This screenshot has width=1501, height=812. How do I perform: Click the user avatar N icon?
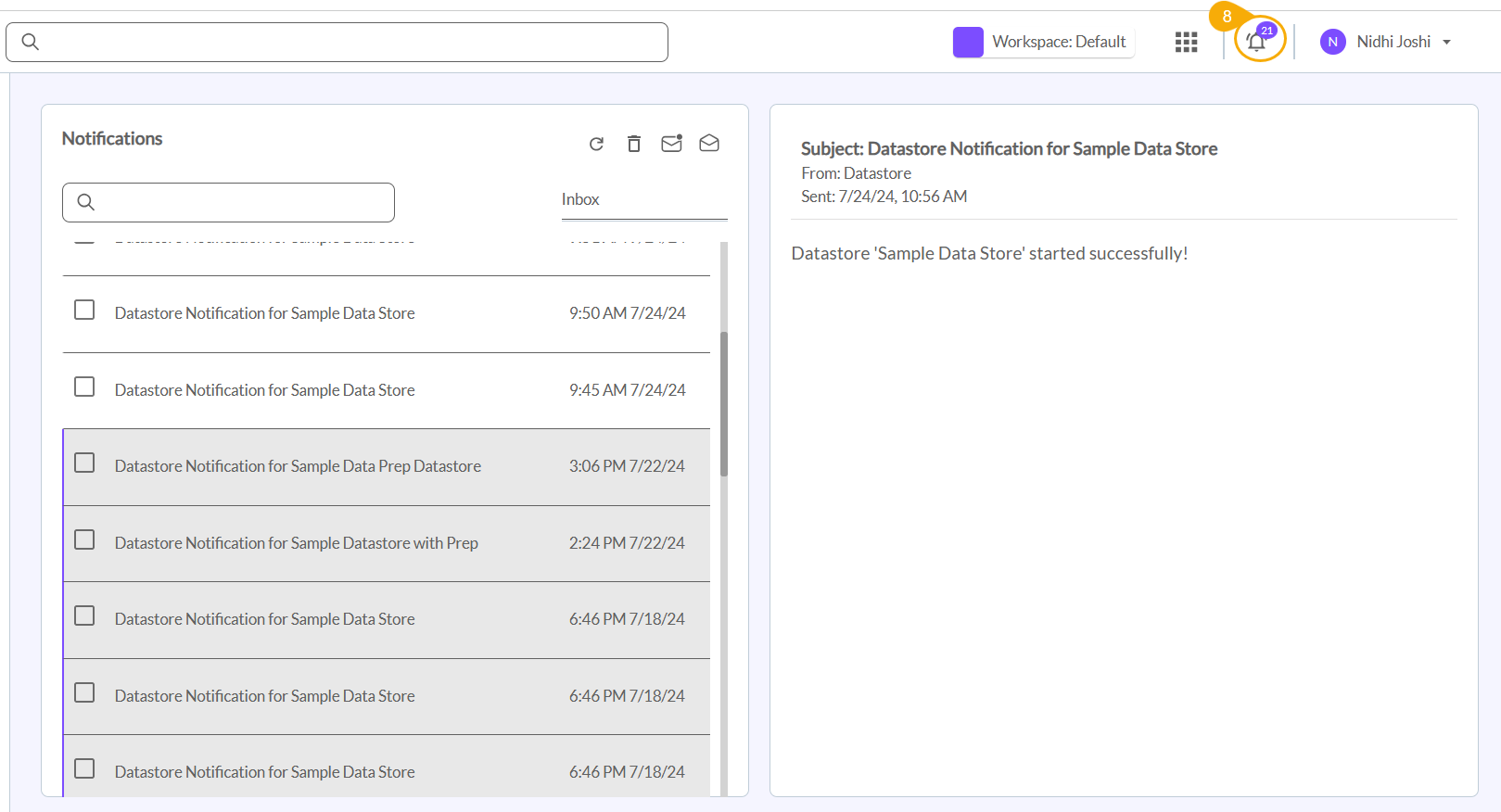[1332, 42]
